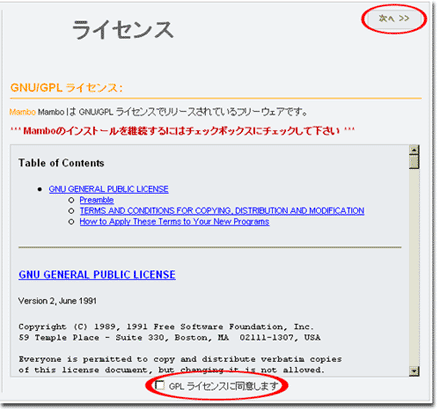Open How to Apply These Terms link

pyautogui.click(x=174, y=222)
